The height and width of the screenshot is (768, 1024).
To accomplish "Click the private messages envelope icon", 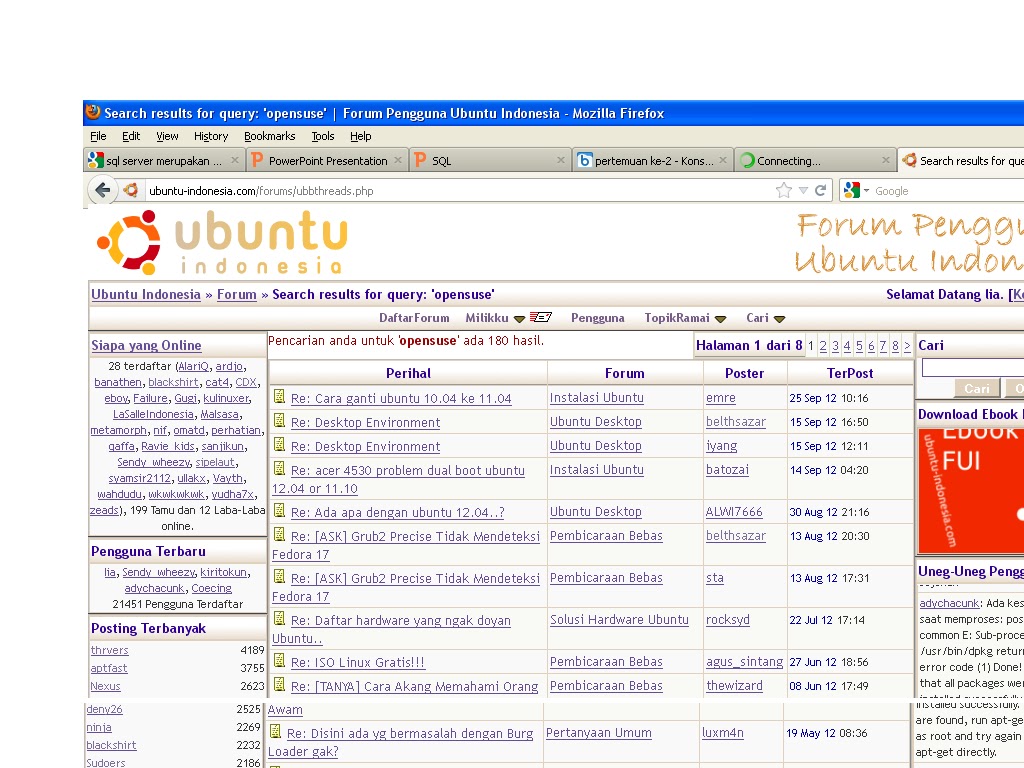I will (540, 317).
